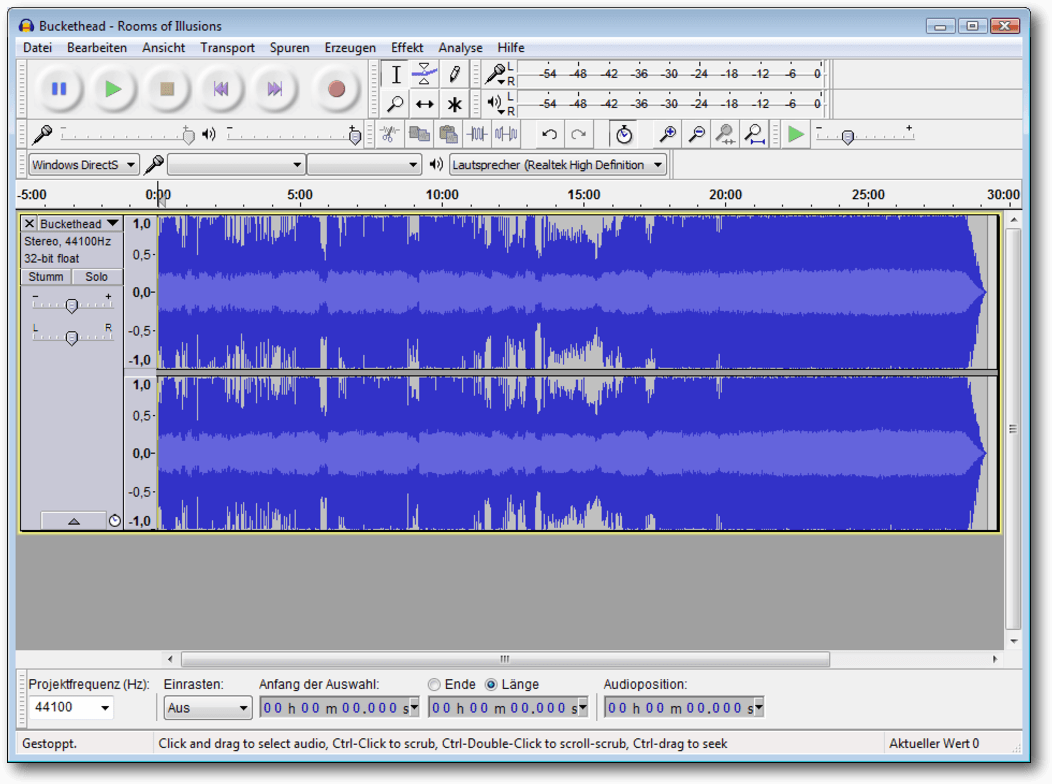Click the Pause playback button

(x=59, y=89)
